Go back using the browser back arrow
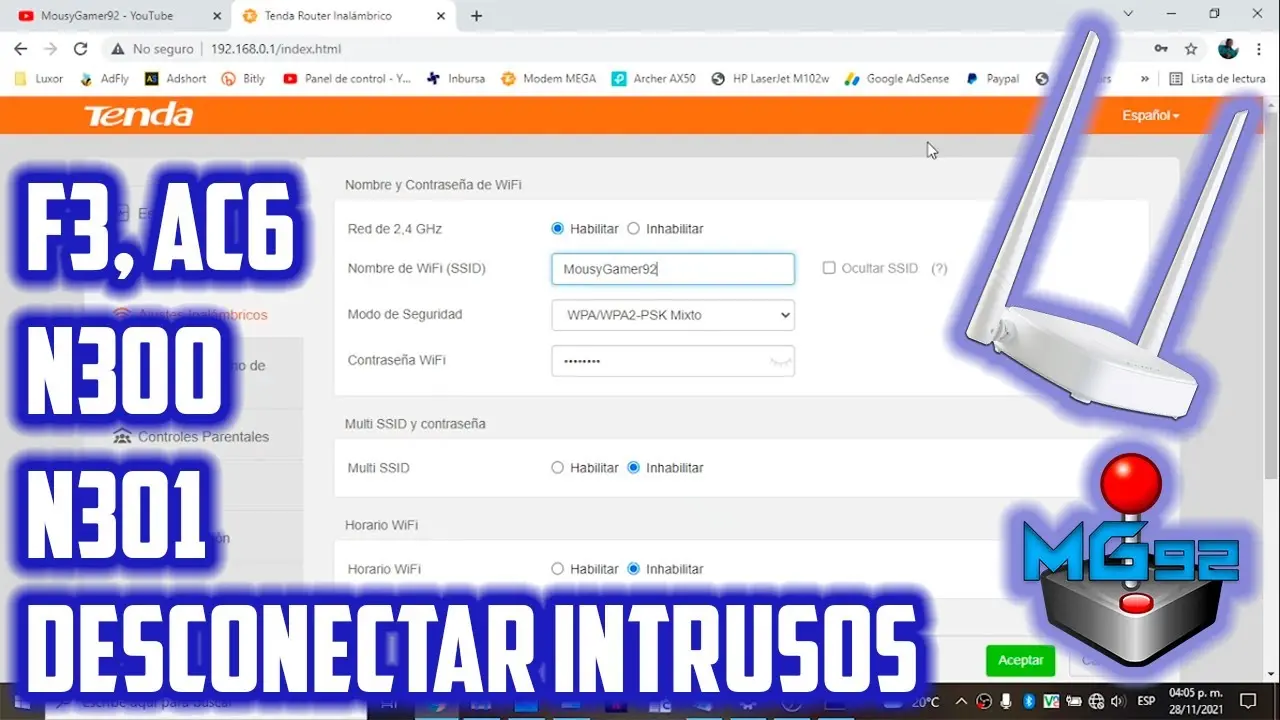This screenshot has width=1280, height=720. (21, 48)
